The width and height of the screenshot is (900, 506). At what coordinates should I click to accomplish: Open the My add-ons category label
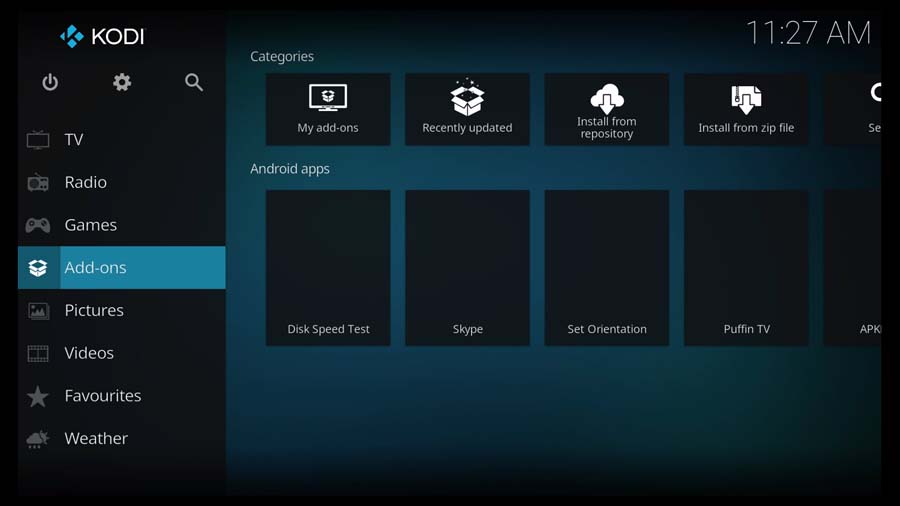click(328, 128)
